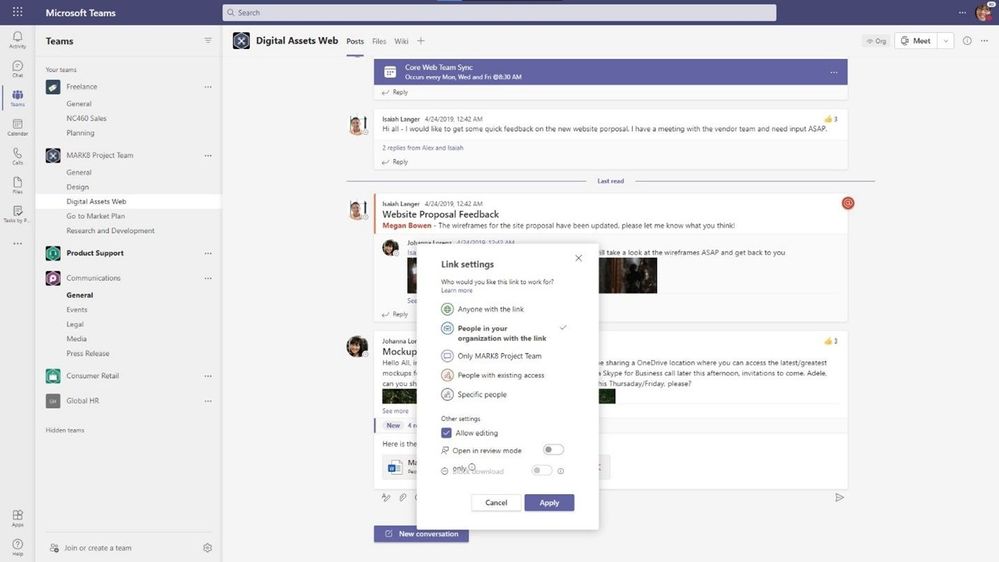Viewport: 999px width, 562px height.
Task: Click the channel info icon
Action: click(967, 41)
